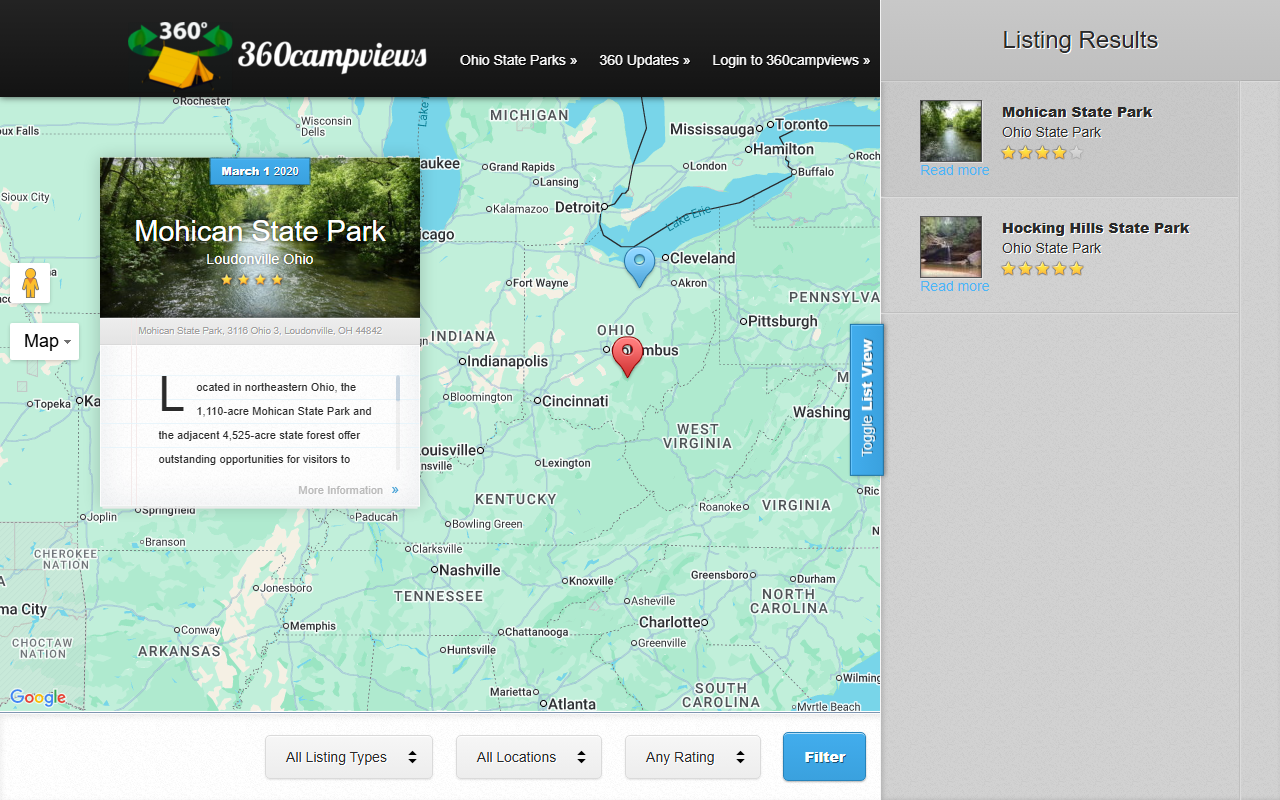Click the Hocking Hills waterfall thumbnail
Viewport: 1280px width, 800px height.
951,247
